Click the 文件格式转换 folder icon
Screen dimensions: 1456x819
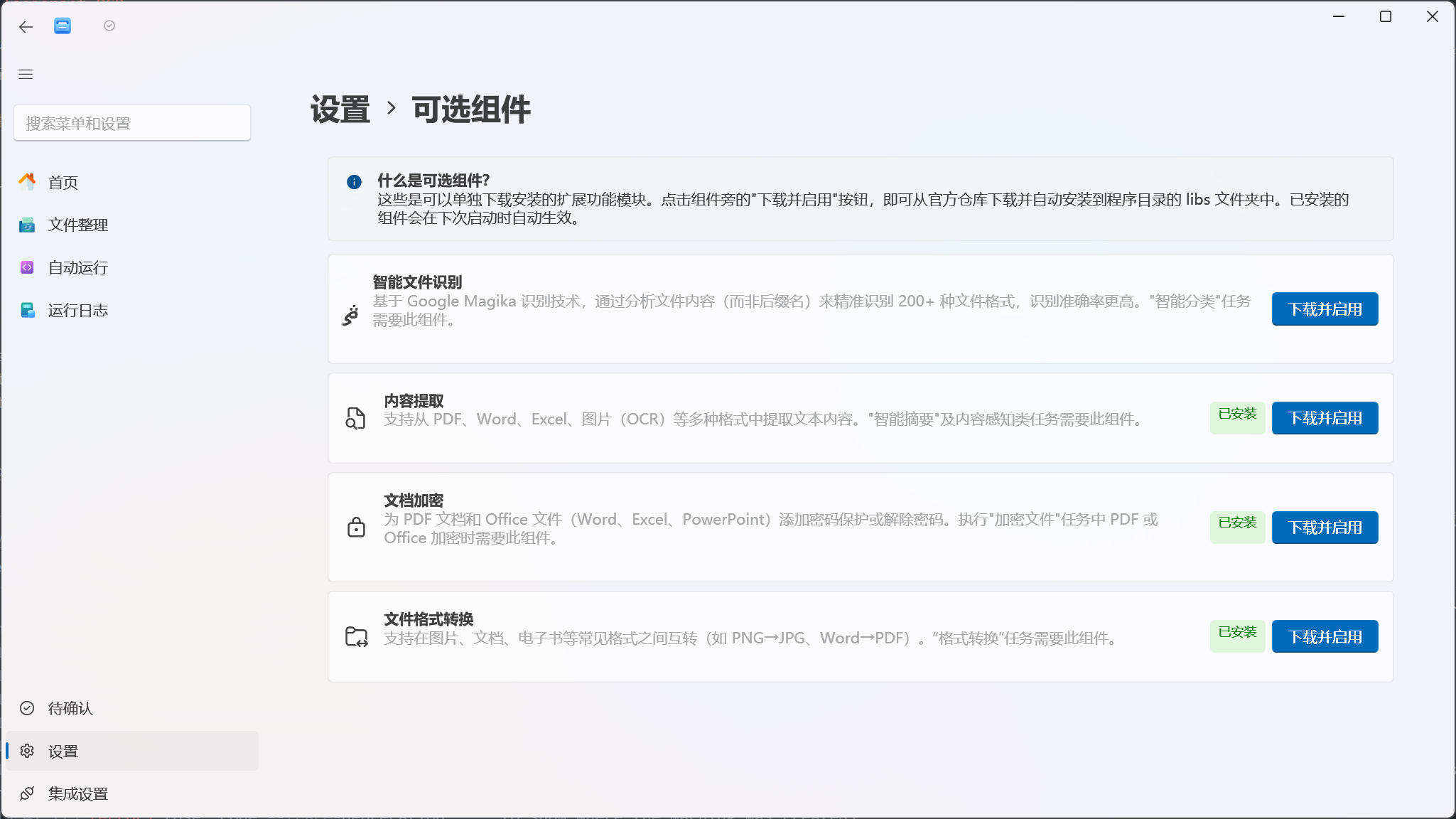point(356,636)
